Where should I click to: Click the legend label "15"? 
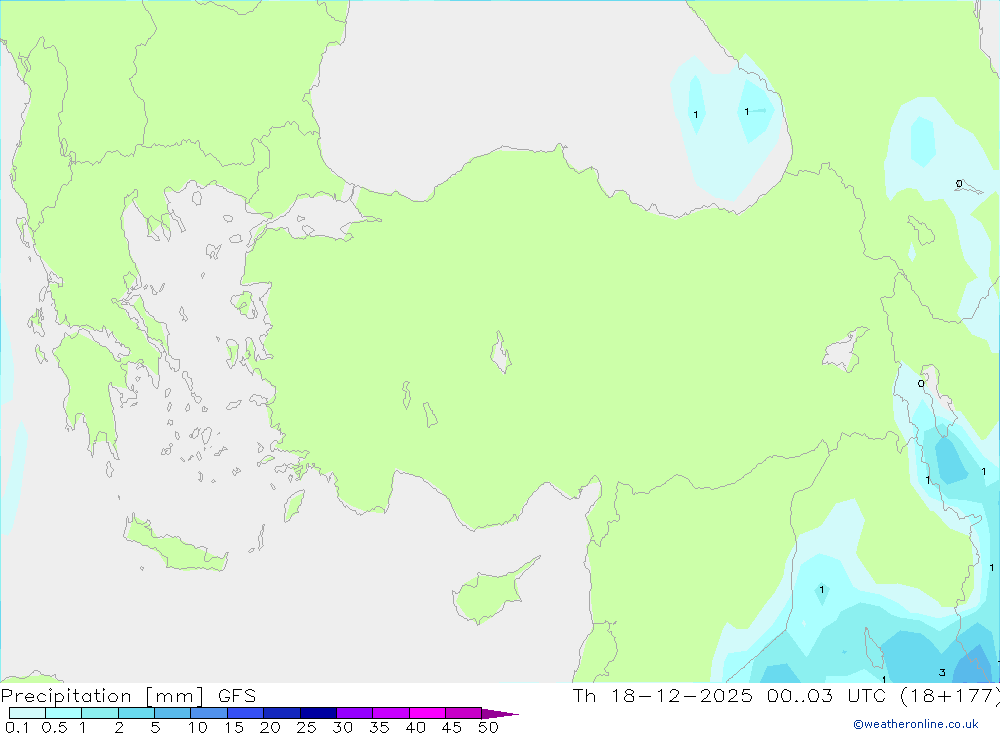[234, 727]
